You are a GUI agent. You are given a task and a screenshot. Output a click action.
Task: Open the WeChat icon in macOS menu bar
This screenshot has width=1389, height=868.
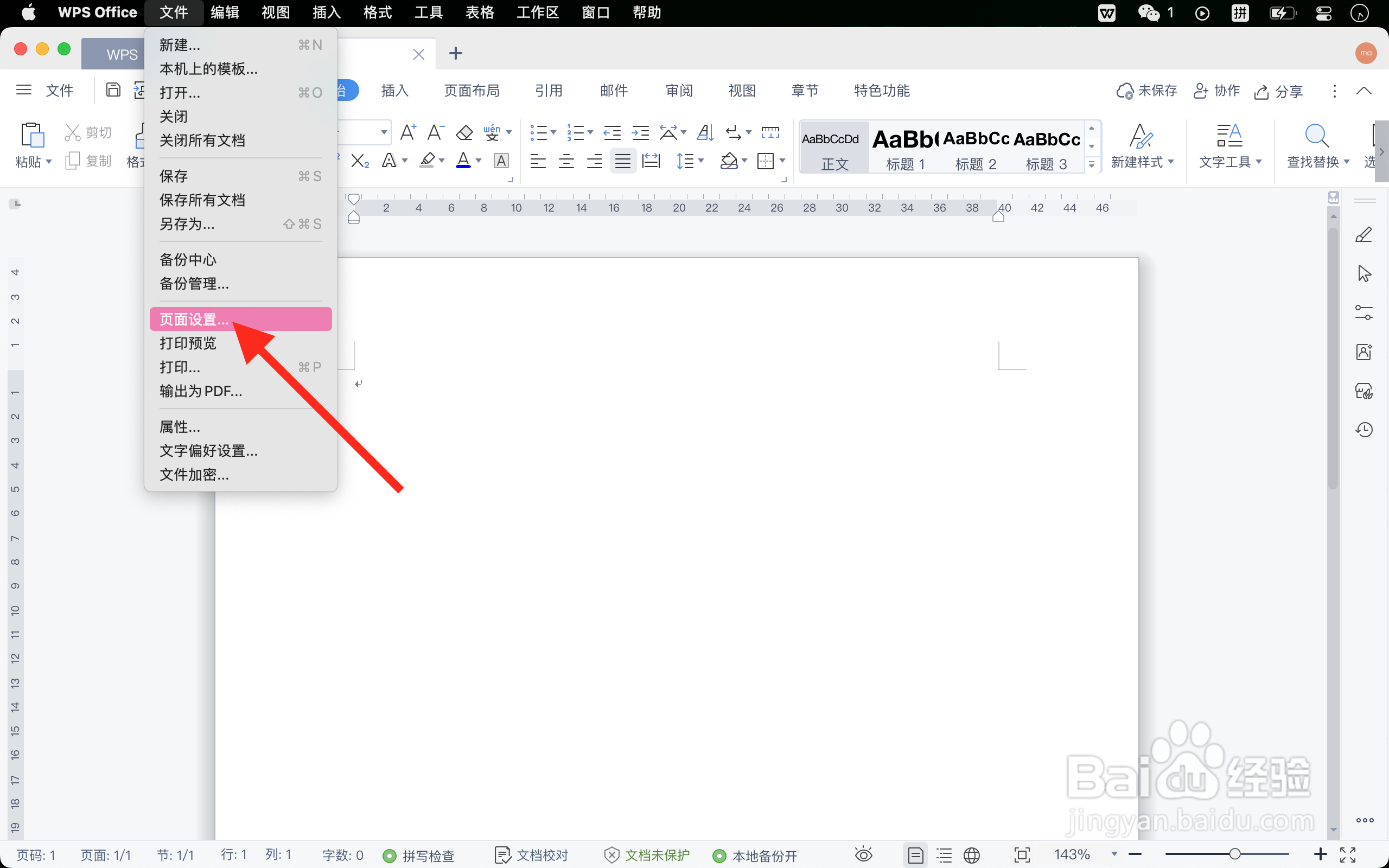click(x=1149, y=12)
